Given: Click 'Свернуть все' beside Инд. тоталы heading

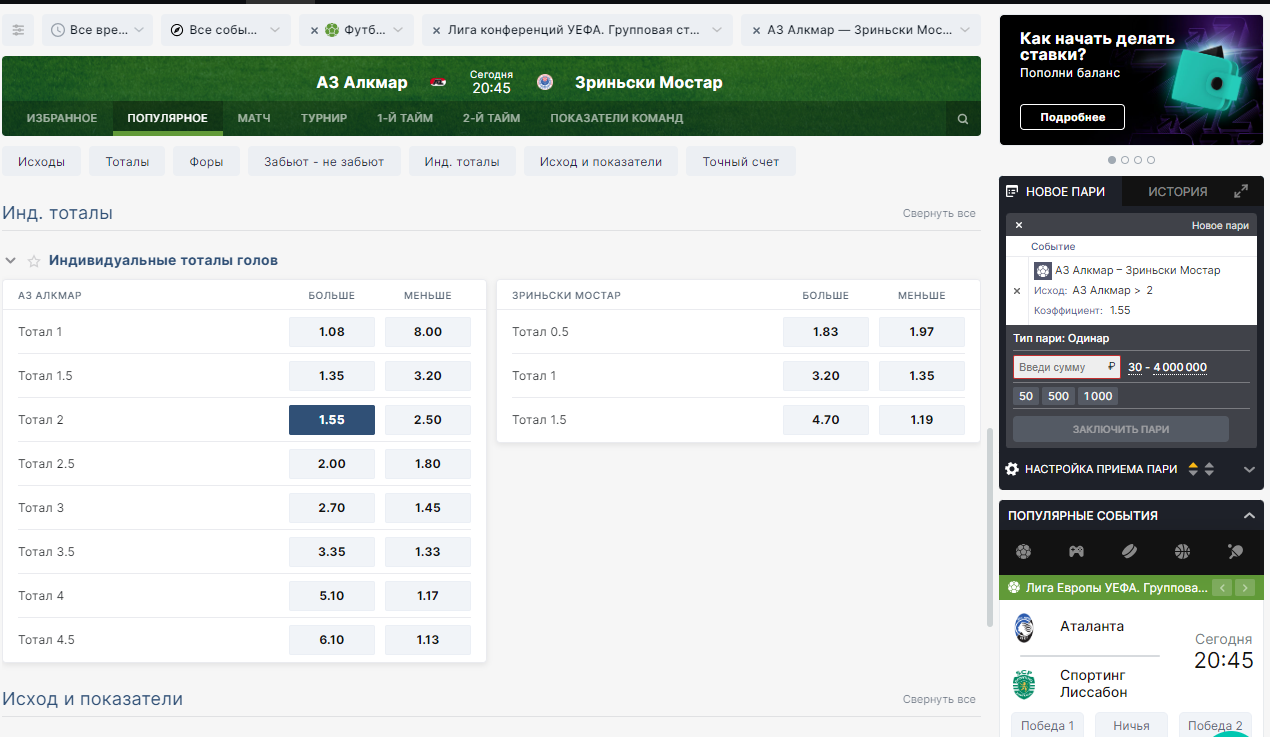Looking at the screenshot, I should coord(939,214).
